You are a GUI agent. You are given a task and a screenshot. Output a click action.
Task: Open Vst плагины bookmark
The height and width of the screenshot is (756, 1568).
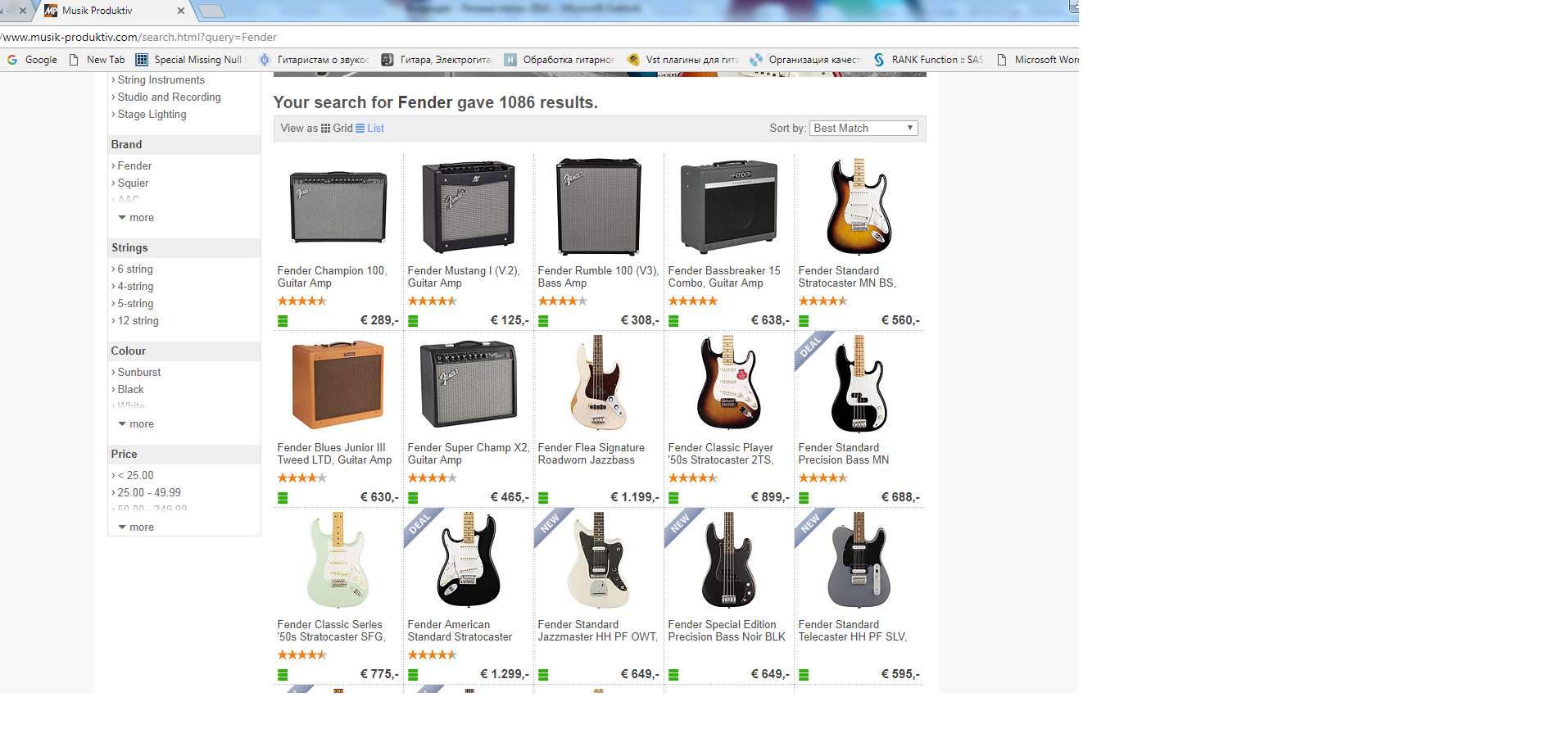click(683, 60)
